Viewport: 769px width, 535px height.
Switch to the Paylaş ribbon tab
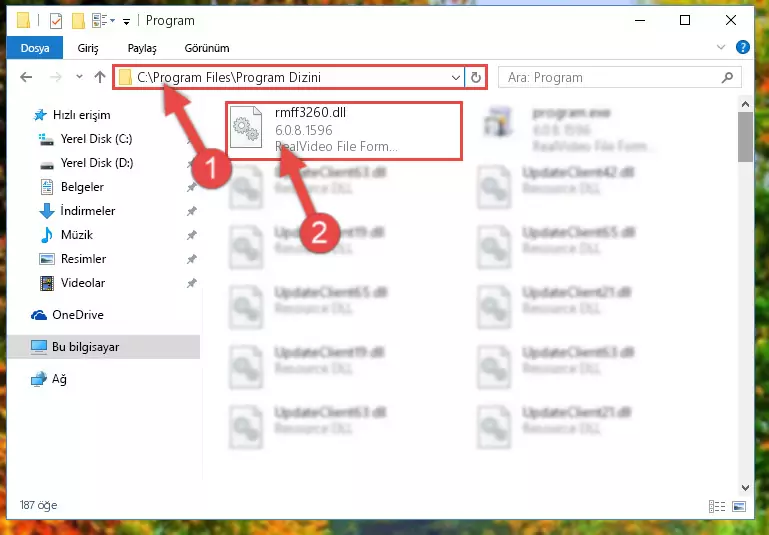[142, 48]
